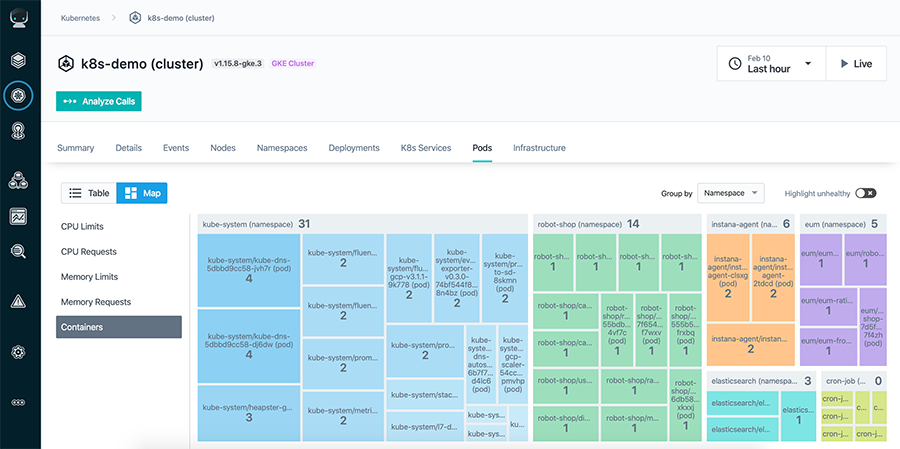Open the settings gear sidebar icon
The width and height of the screenshot is (900, 449).
[x=18, y=351]
